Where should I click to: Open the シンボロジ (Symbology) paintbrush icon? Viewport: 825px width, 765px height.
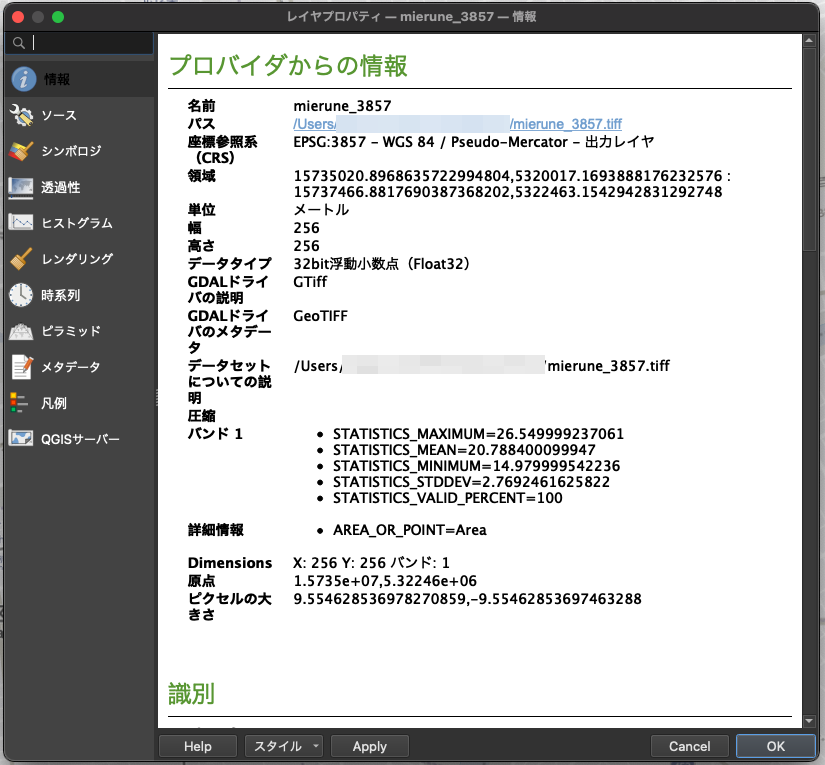coord(24,152)
